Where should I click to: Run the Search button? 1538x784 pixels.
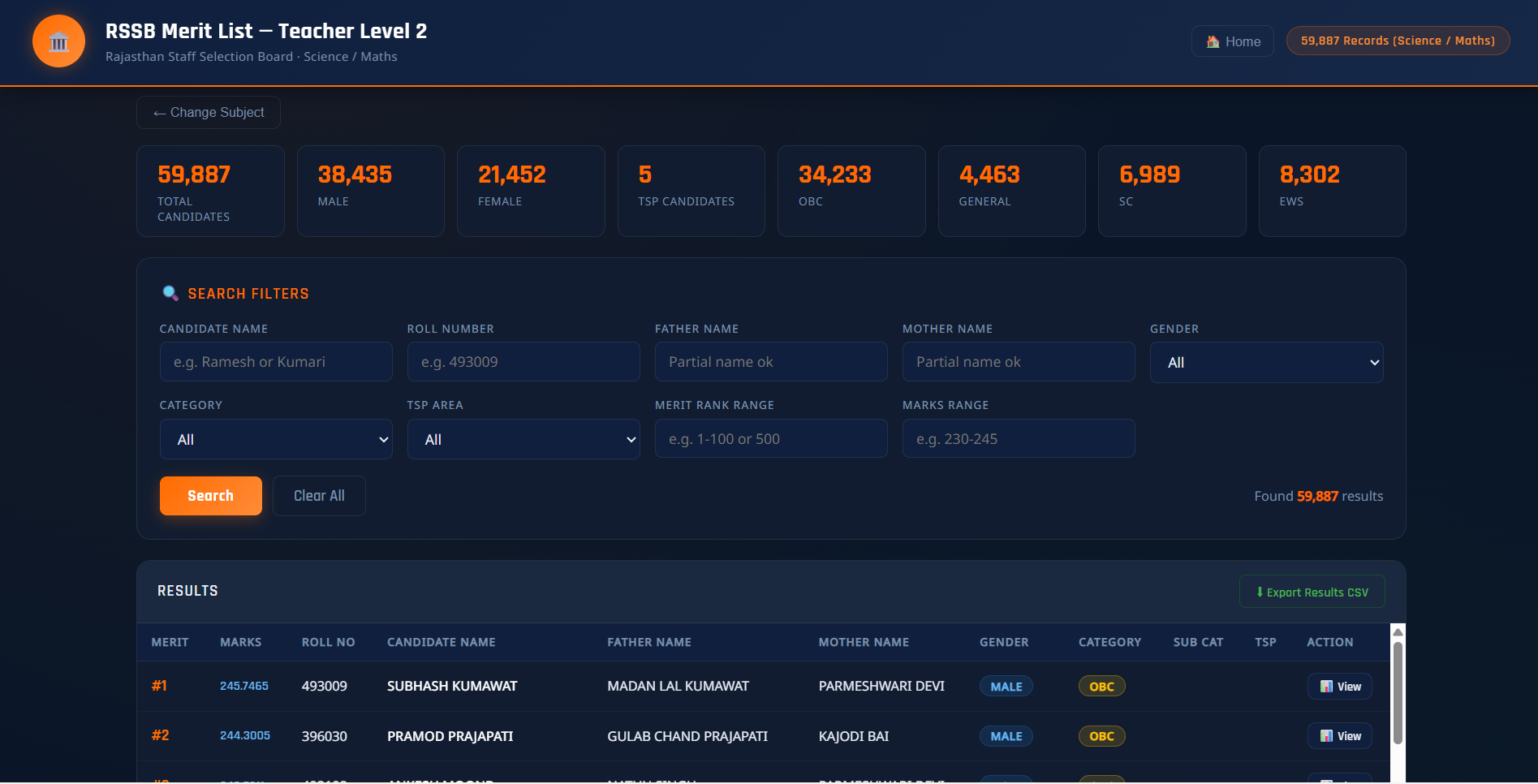click(211, 496)
